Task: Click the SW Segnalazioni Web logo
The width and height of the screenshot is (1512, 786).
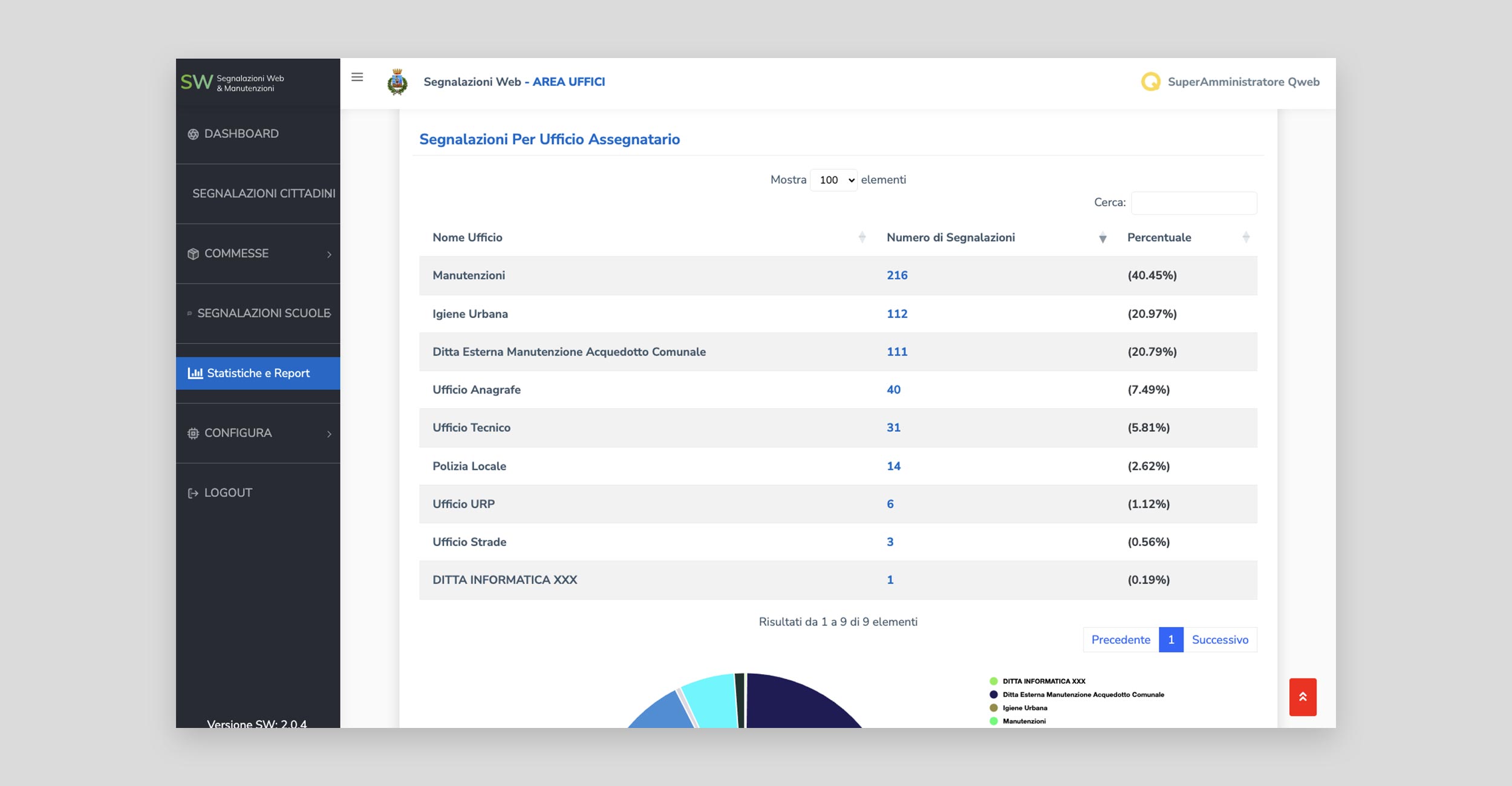Action: [232, 83]
